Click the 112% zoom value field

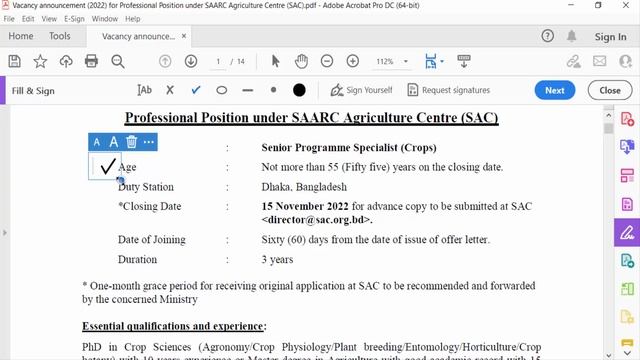click(x=385, y=61)
